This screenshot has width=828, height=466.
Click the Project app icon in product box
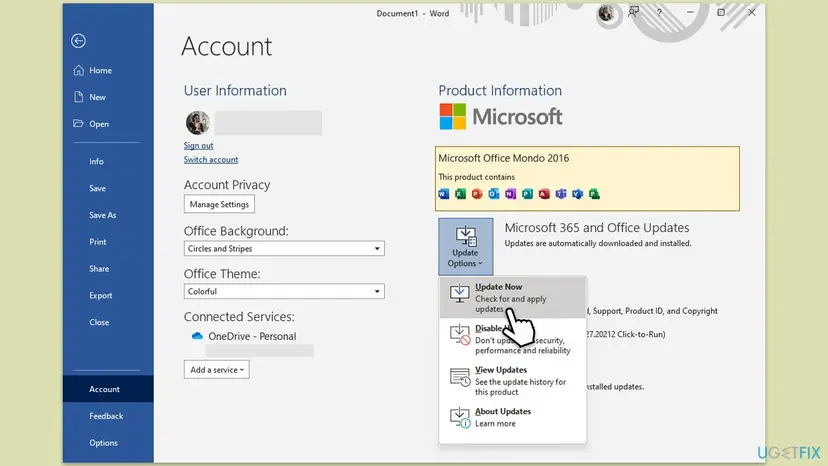pos(594,194)
